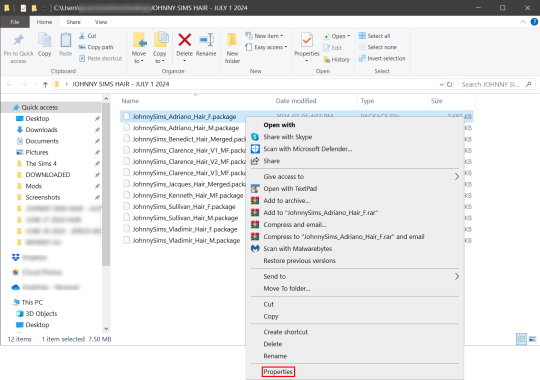
Task: Switch to Details view icon in status bar
Action: pos(521,339)
